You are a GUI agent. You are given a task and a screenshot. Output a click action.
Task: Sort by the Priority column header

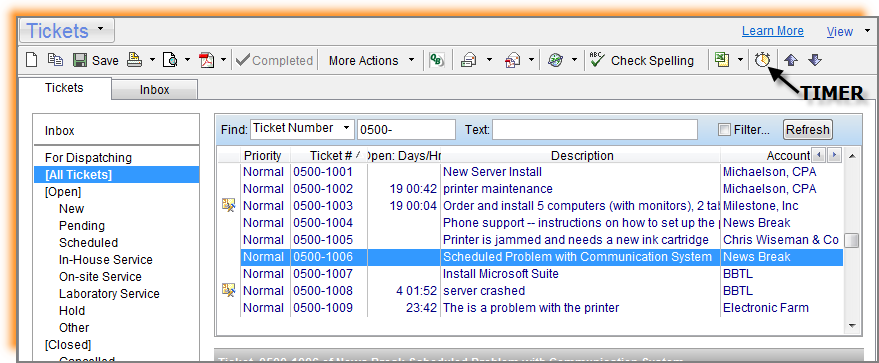(262, 156)
